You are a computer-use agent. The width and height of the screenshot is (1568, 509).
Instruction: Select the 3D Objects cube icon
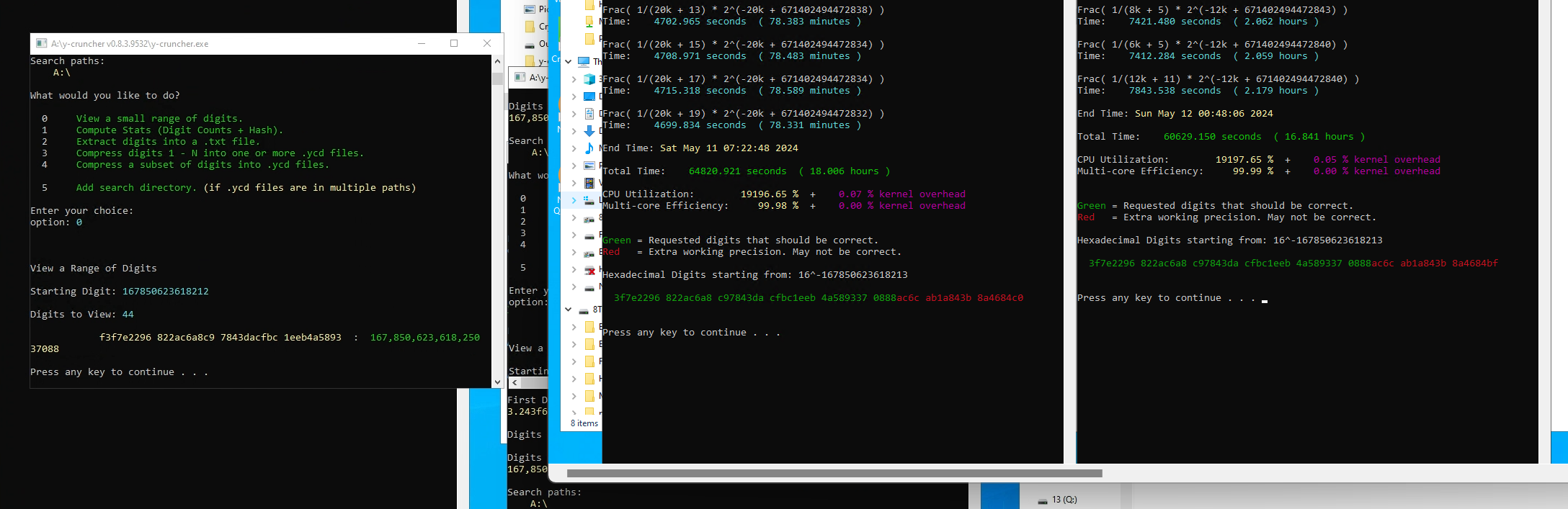pyautogui.click(x=589, y=79)
